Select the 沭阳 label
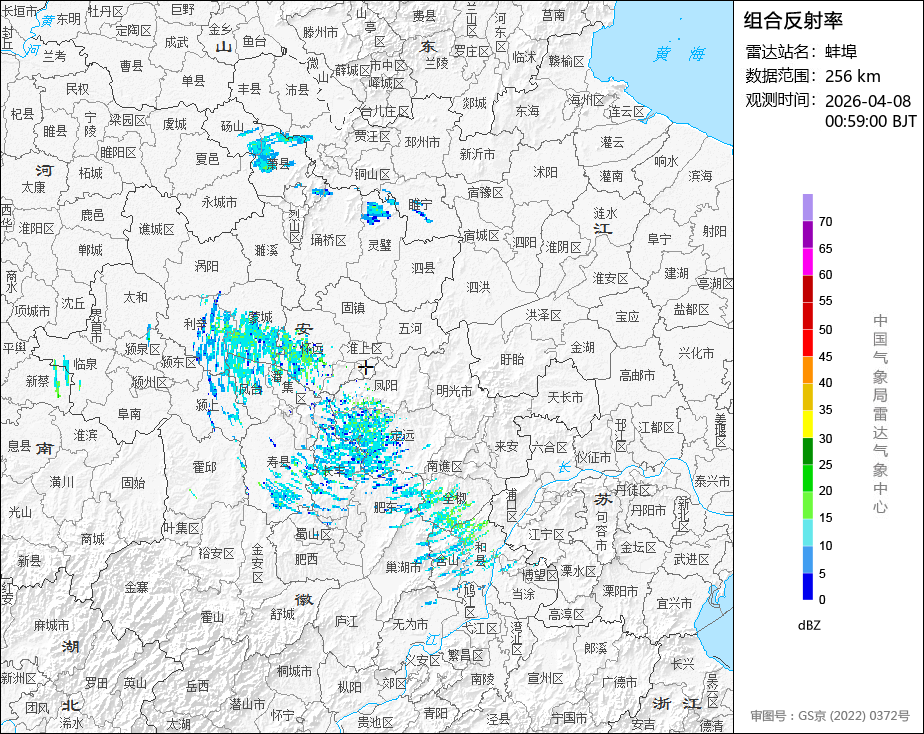The height and width of the screenshot is (734, 924). 545,172
